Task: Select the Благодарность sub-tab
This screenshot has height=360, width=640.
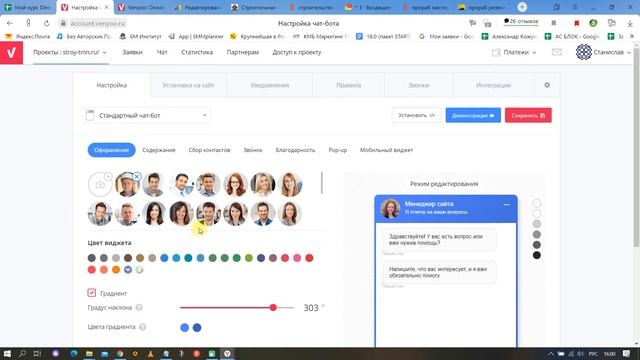Action: point(296,150)
